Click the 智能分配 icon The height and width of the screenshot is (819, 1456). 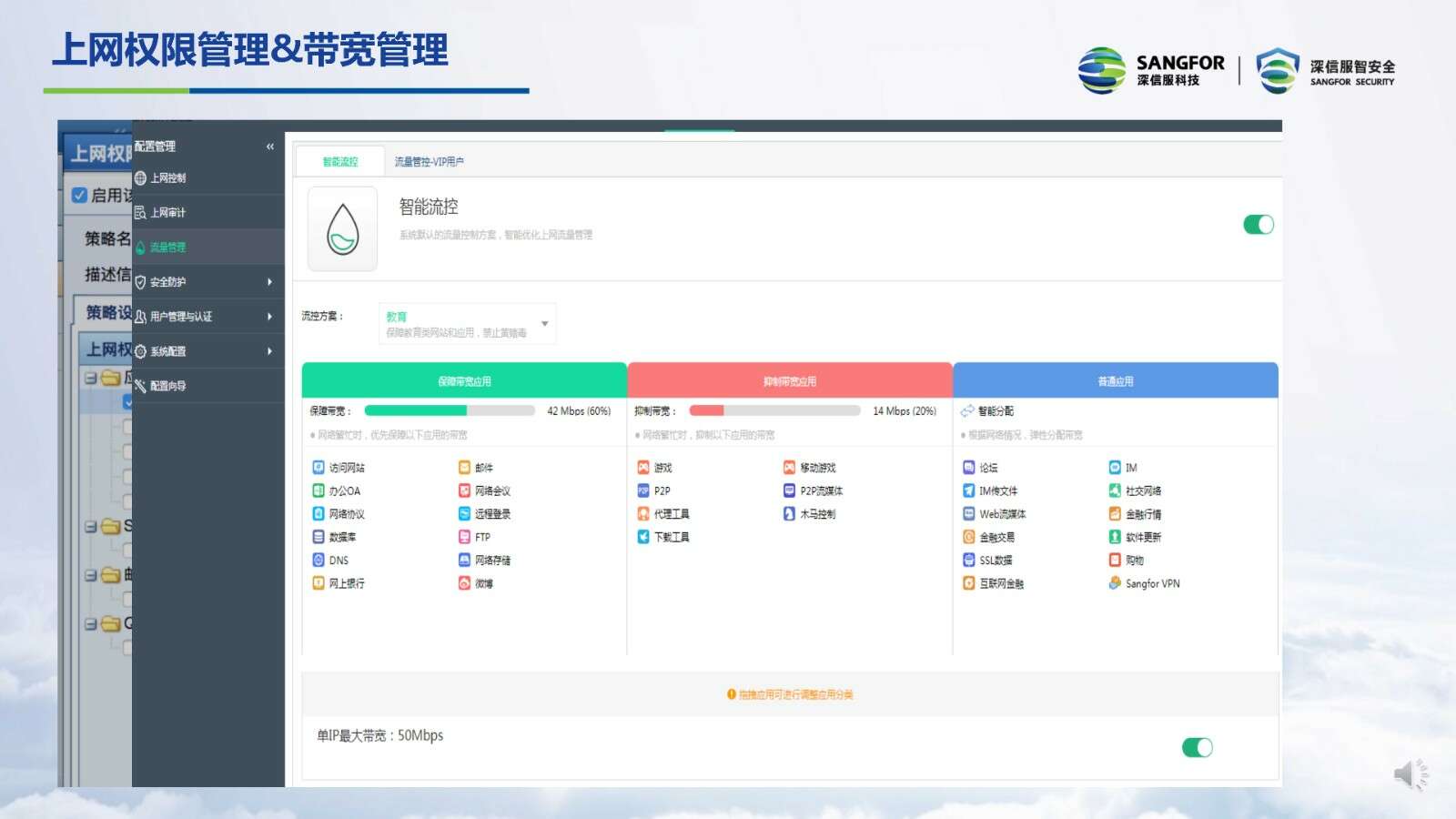coord(967,411)
